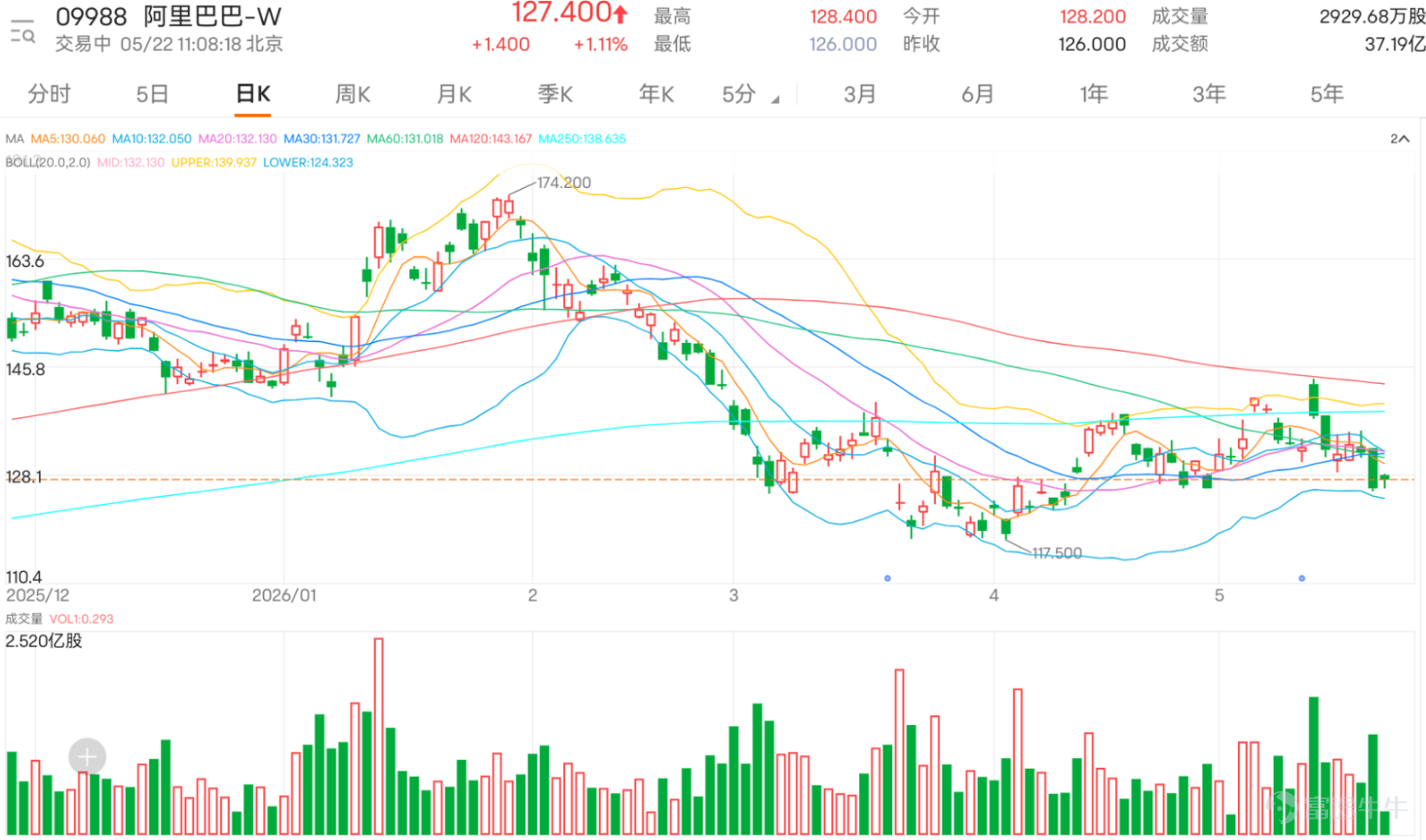Open the stock search list icon
The image size is (1426, 840).
coord(22,30)
